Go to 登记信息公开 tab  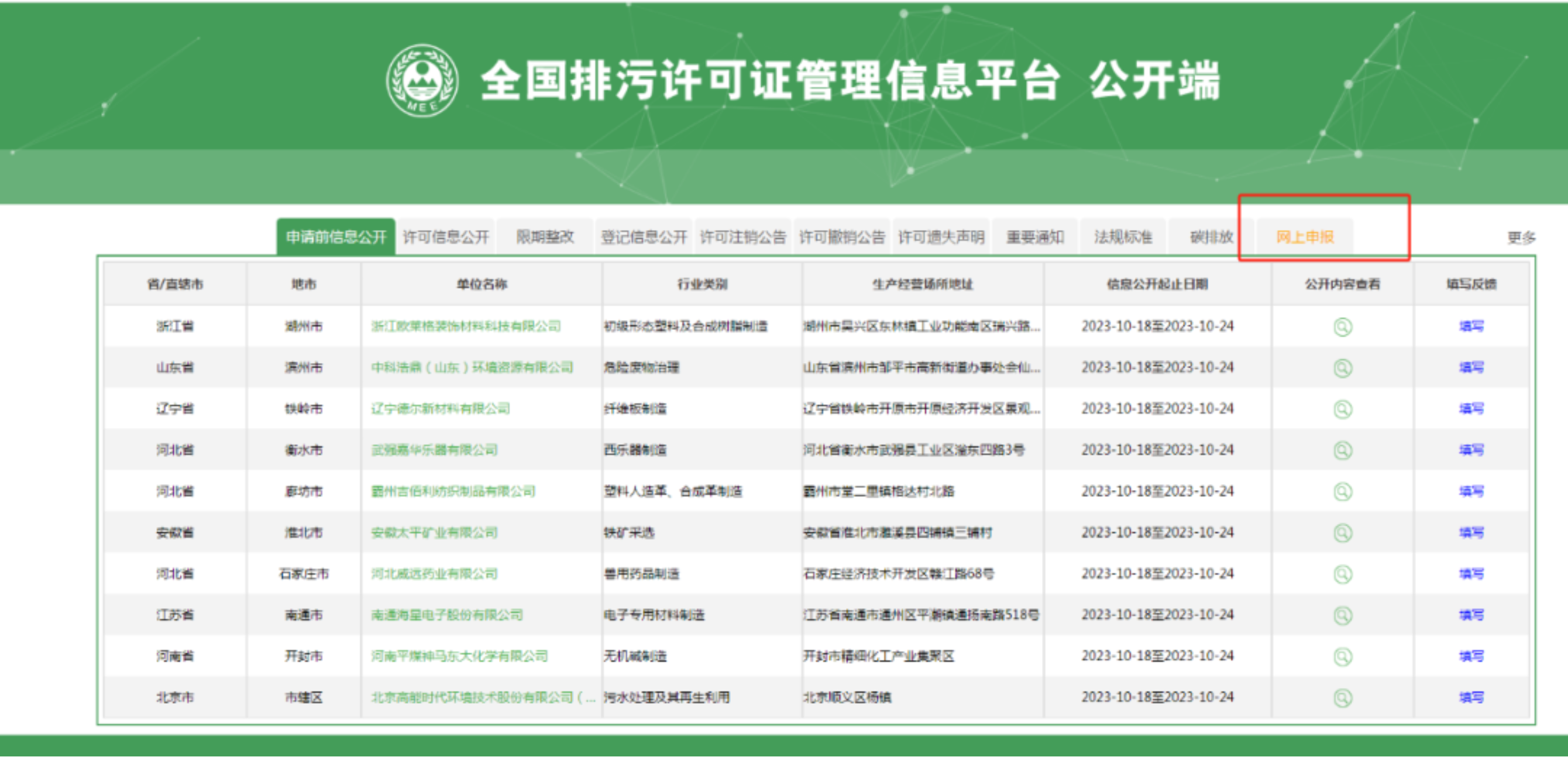coord(644,237)
